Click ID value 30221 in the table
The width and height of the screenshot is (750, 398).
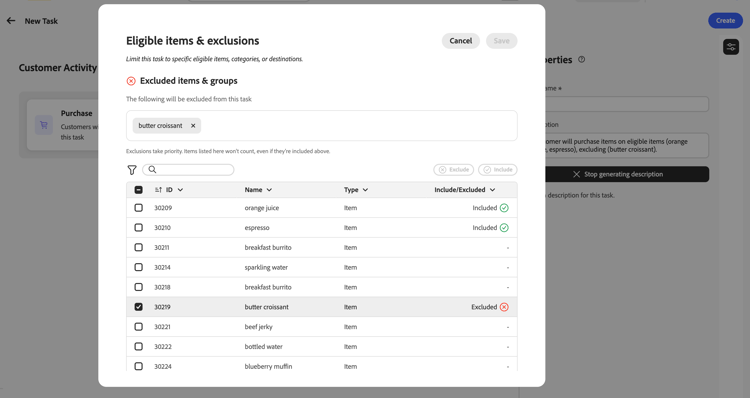pos(162,327)
